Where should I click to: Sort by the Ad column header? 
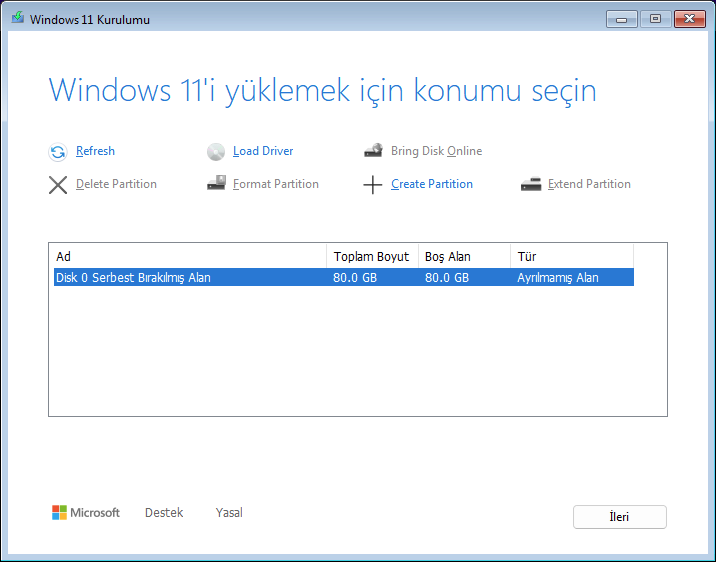(x=190, y=257)
